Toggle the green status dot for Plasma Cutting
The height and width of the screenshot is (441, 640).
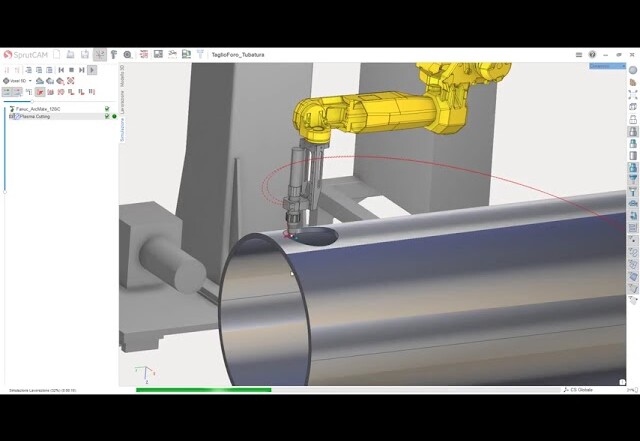114,116
